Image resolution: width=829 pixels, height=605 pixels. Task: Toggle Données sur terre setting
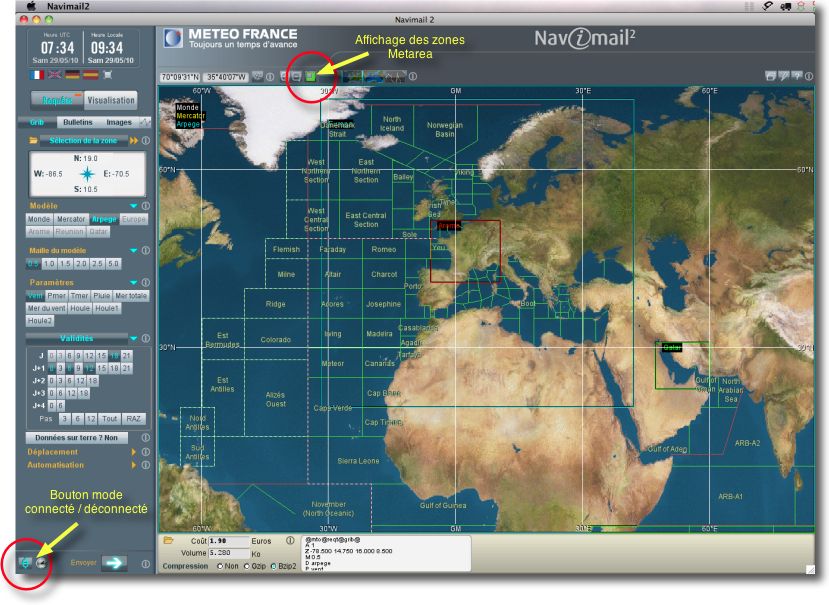pyautogui.click(x=76, y=438)
